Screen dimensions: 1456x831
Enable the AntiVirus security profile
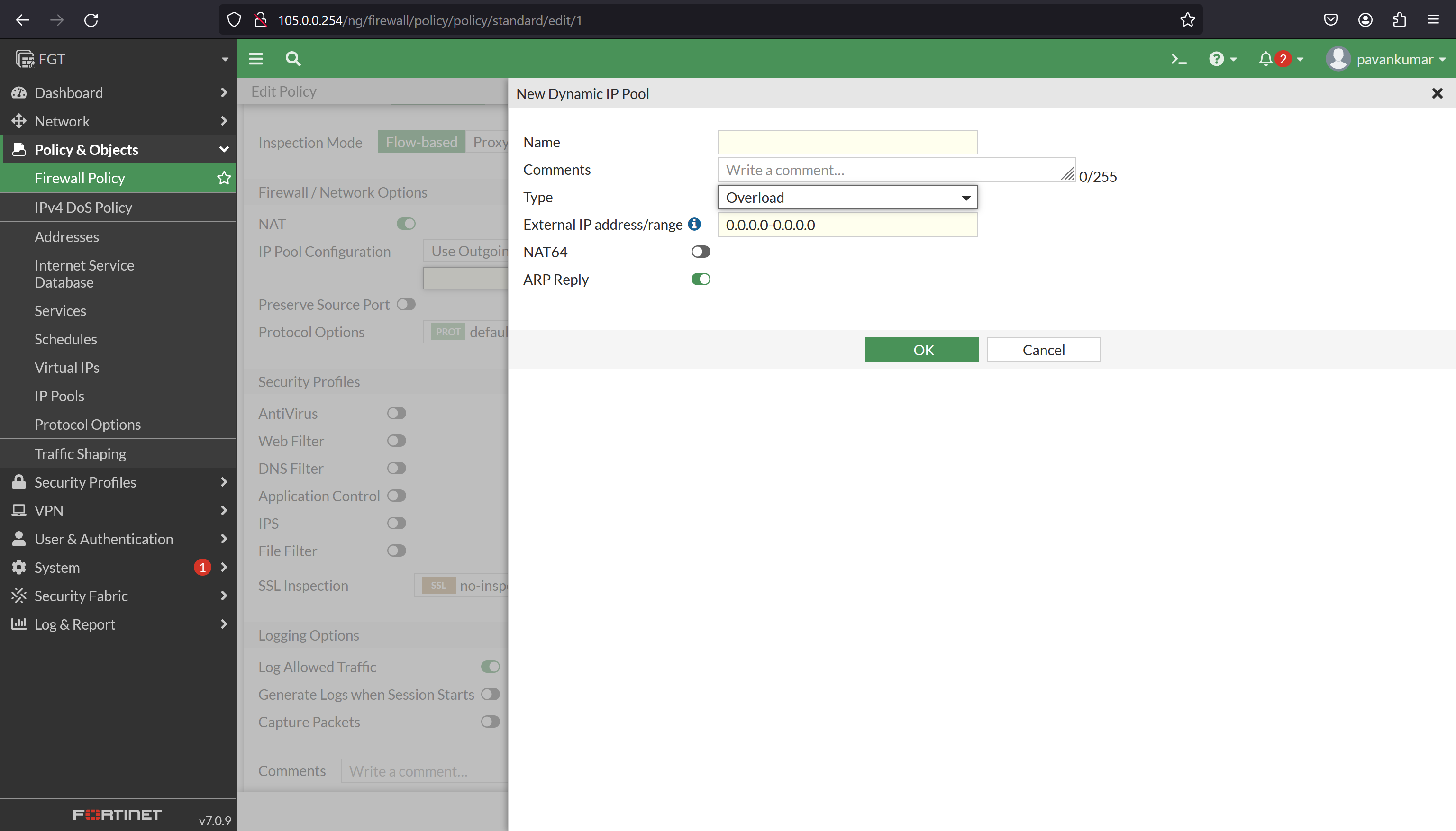point(396,413)
